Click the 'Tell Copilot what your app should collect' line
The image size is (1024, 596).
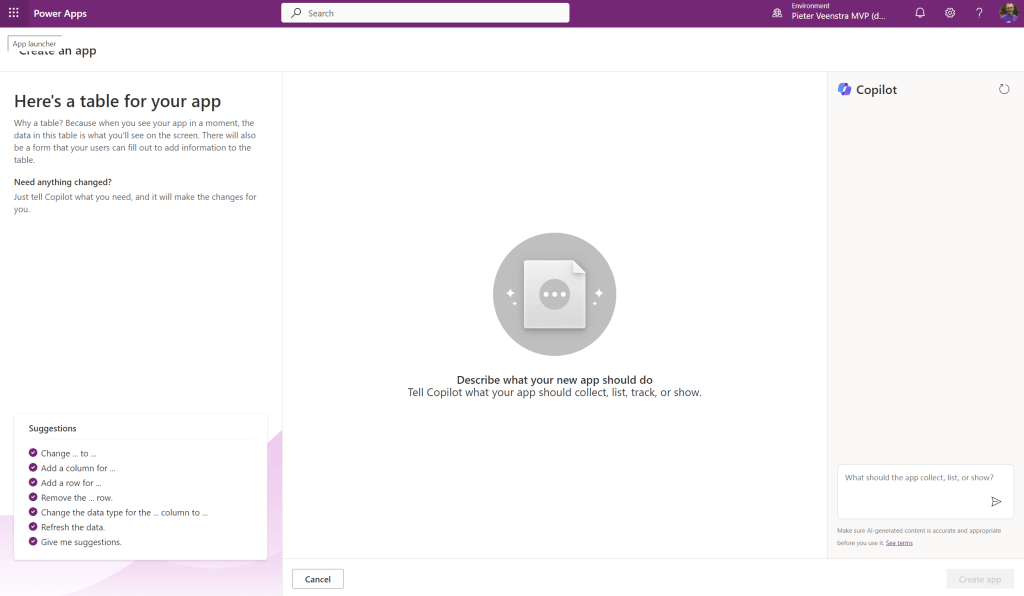pyautogui.click(x=554, y=392)
